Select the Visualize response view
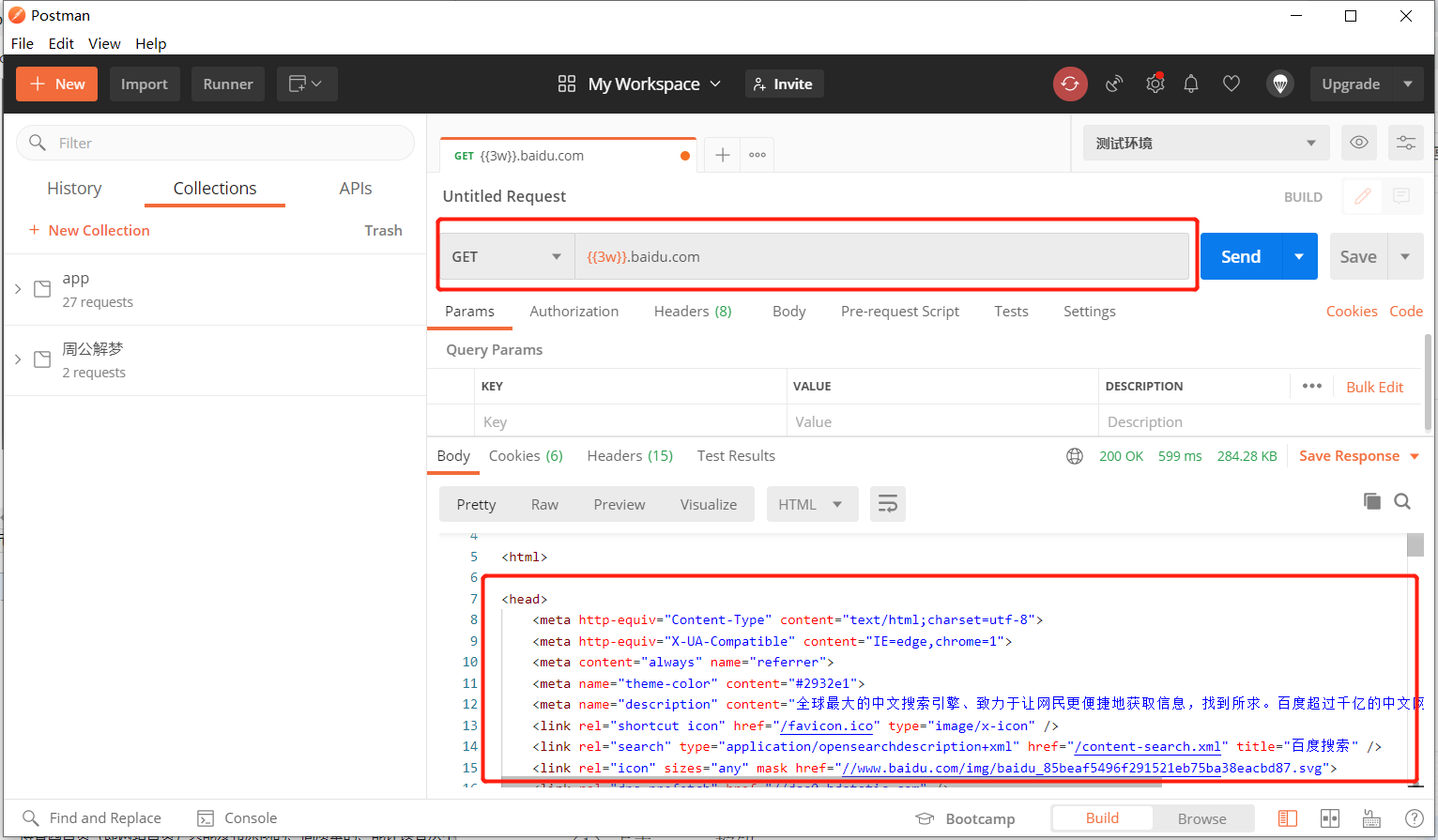1438x840 pixels. click(709, 504)
